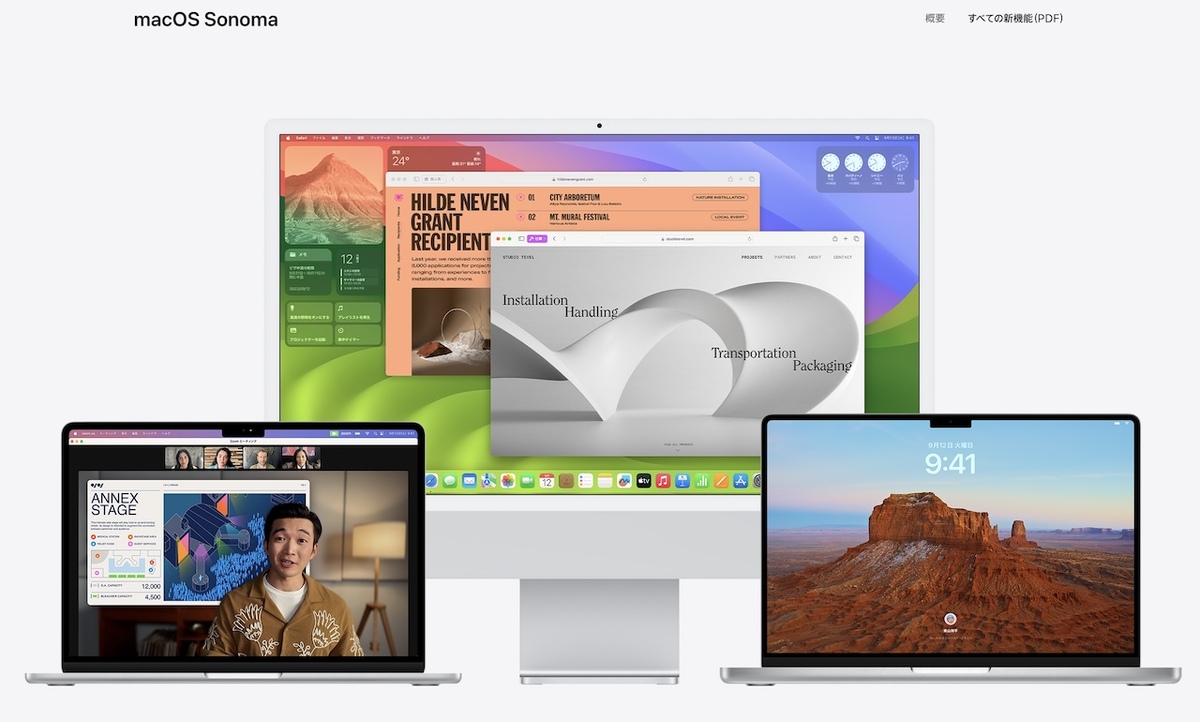Click the macOS Sonoma page title

tap(206, 19)
